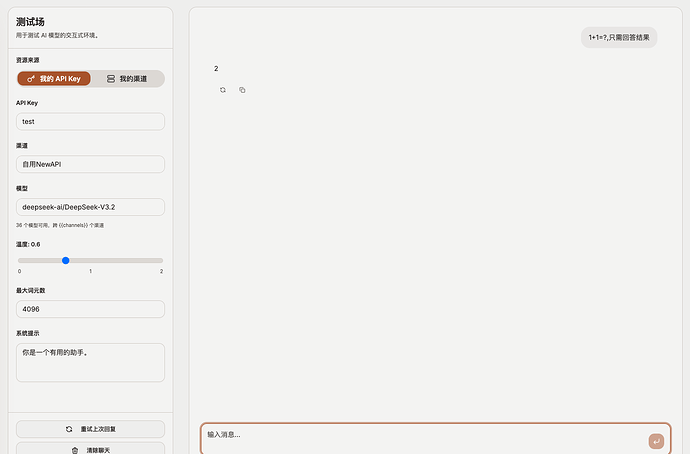Screen dimensions: 690x454
Task: Open the 渠道 dropdown showing 自用NewAPI
Action: click(90, 164)
